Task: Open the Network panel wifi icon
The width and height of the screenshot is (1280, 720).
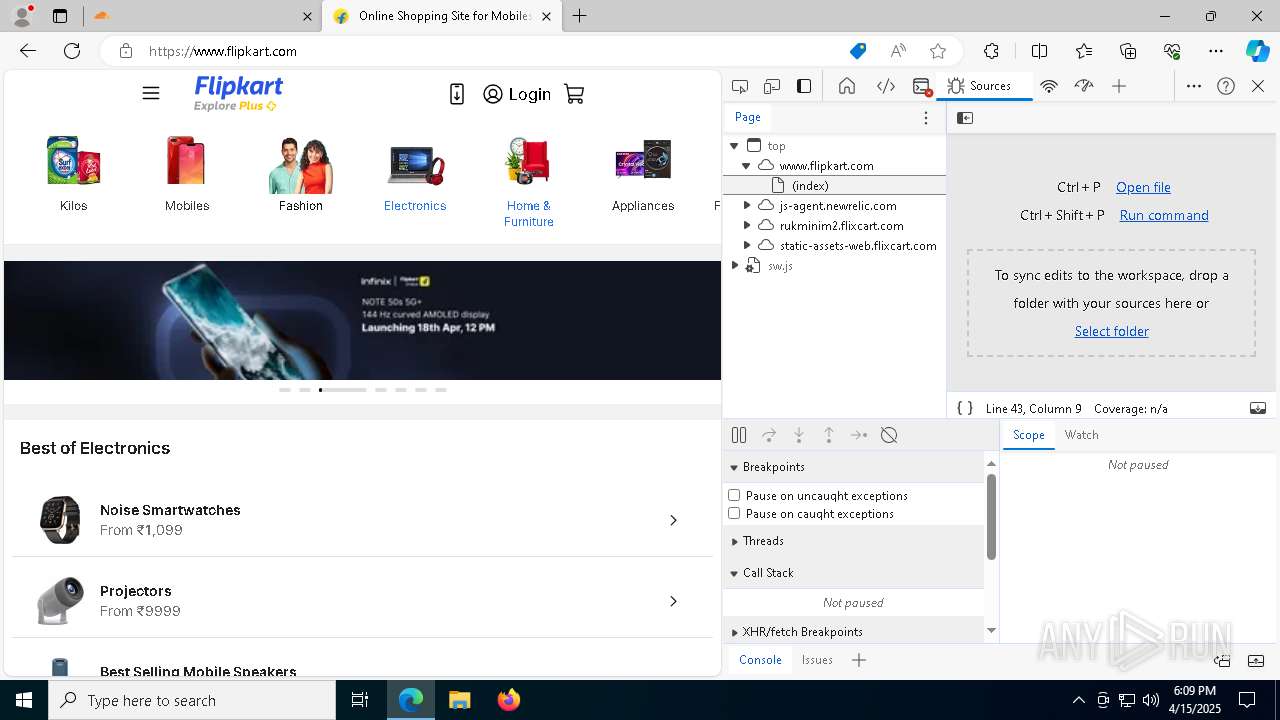Action: [1049, 86]
